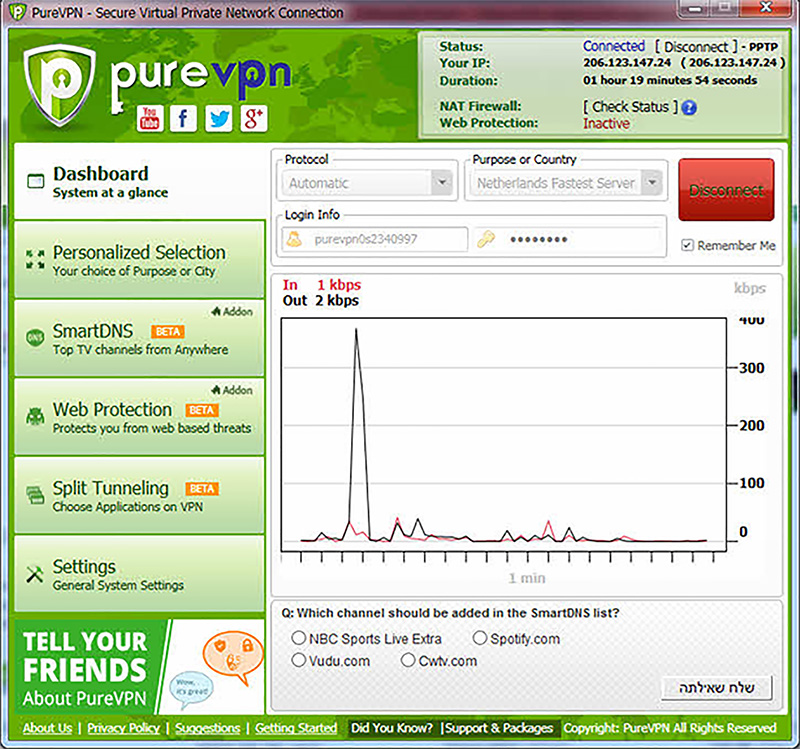Screen dimensions: 800x749
Task: Click the Personalized Selection arrows icon
Action: tap(35, 259)
